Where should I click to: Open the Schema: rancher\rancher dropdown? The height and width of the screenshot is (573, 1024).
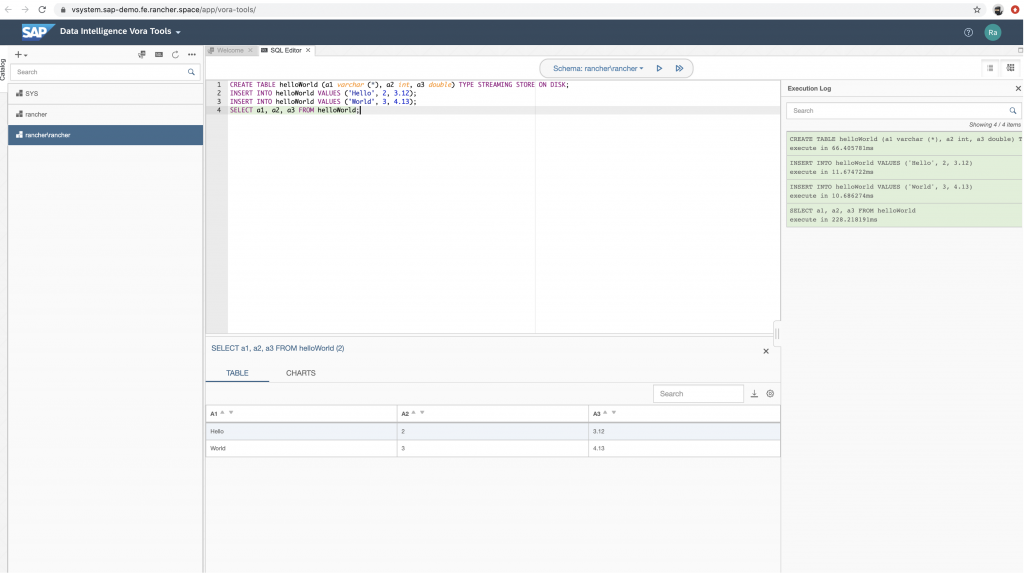pyautogui.click(x=598, y=68)
